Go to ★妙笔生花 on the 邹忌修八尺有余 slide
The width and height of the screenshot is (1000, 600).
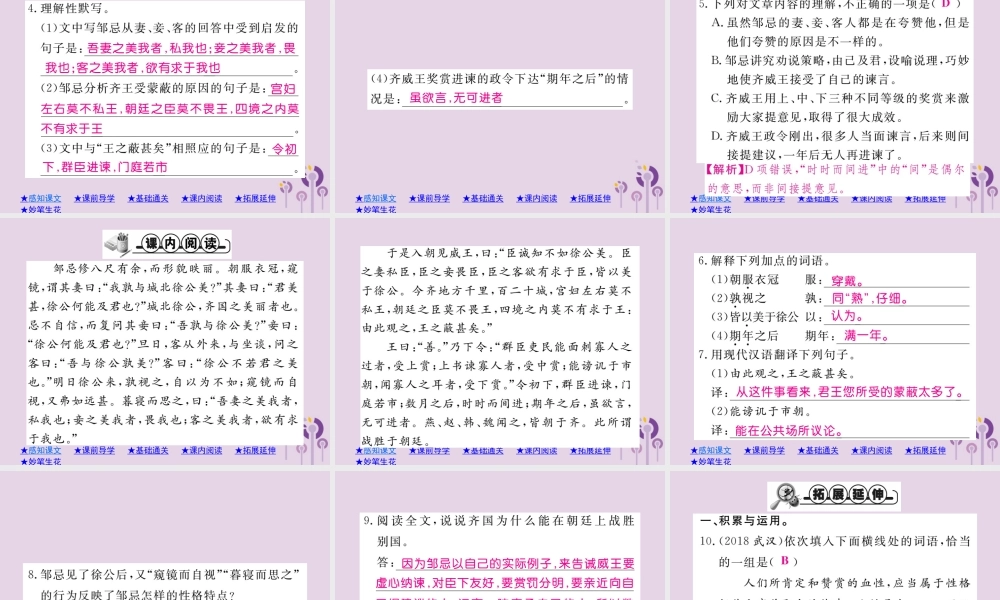tap(41, 462)
